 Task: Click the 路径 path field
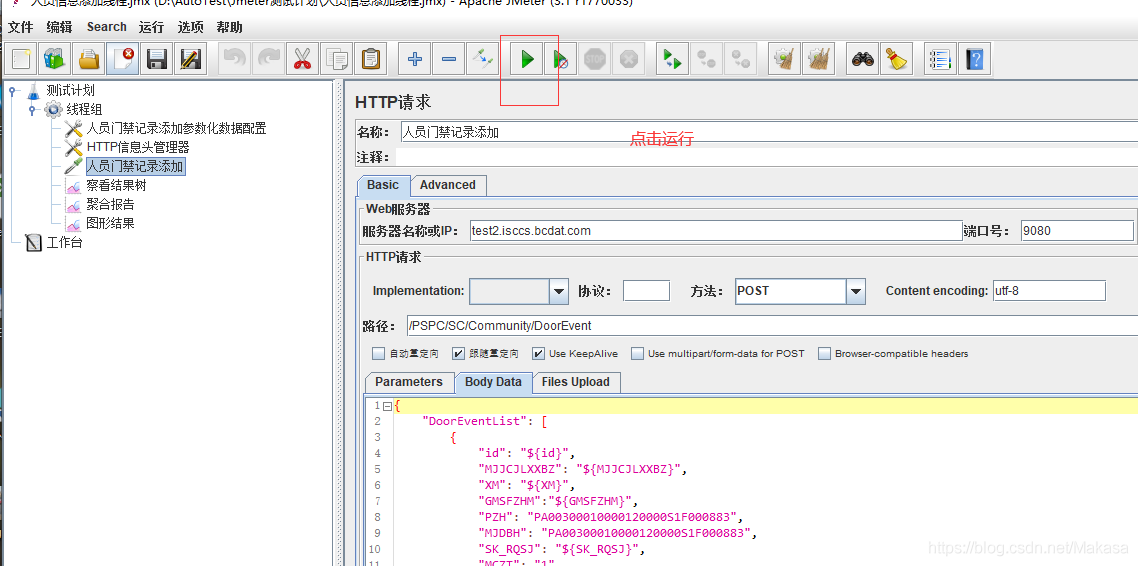[771, 326]
